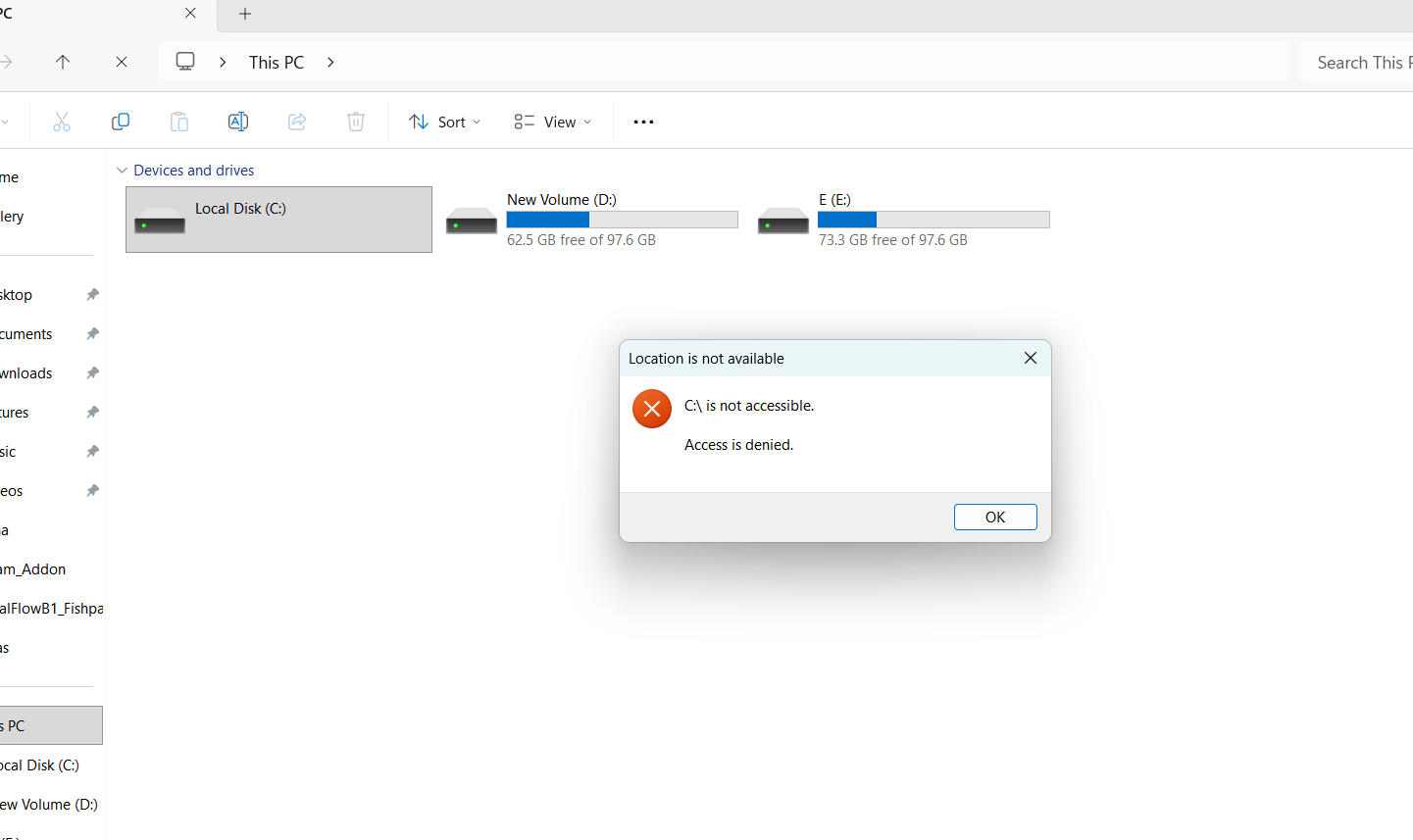The image size is (1413, 840).
Task: Click This PC in the address bar
Action: click(x=277, y=62)
